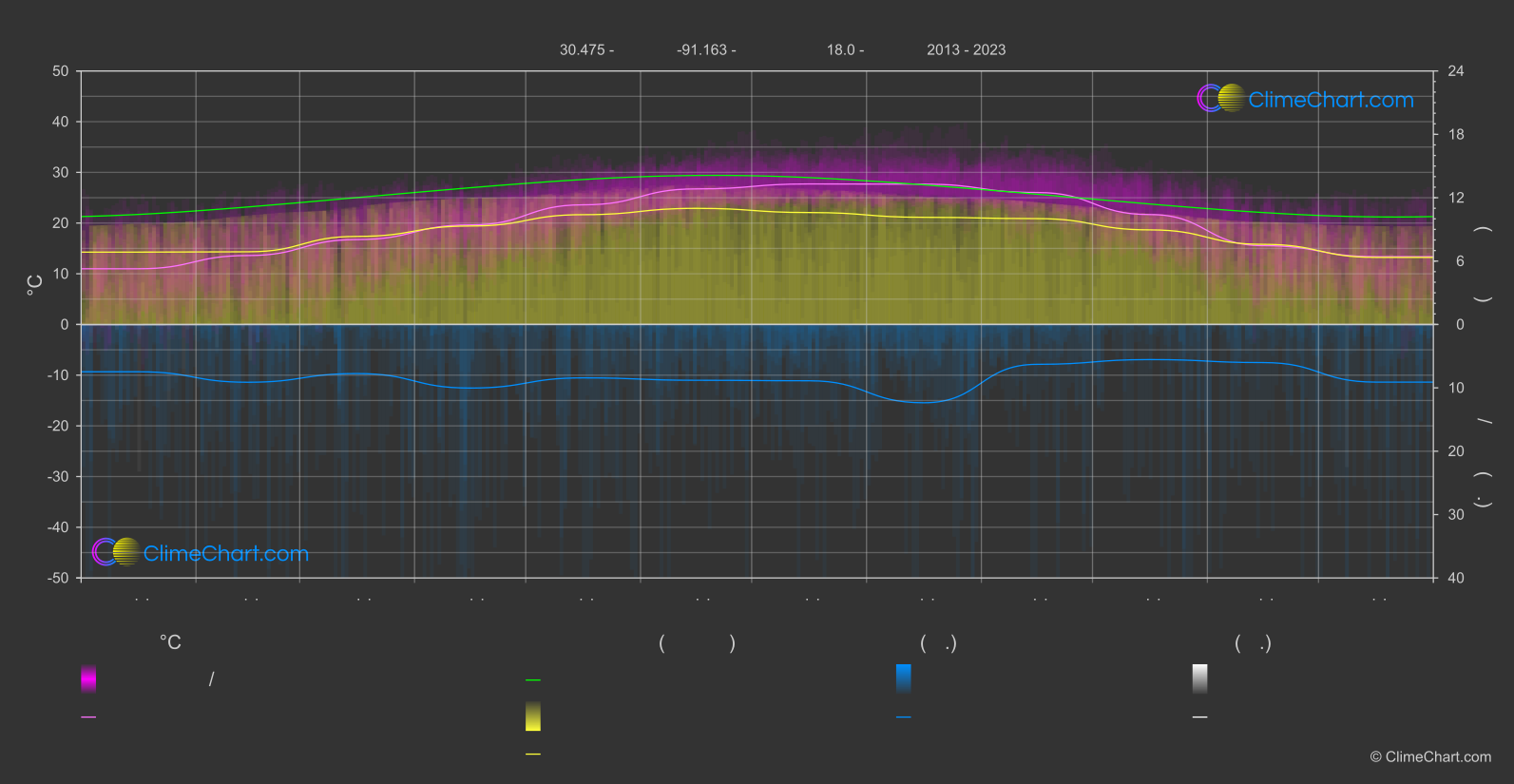Select the 2013 - 2023 year range label
This screenshot has height=784, width=1514.
point(967,49)
